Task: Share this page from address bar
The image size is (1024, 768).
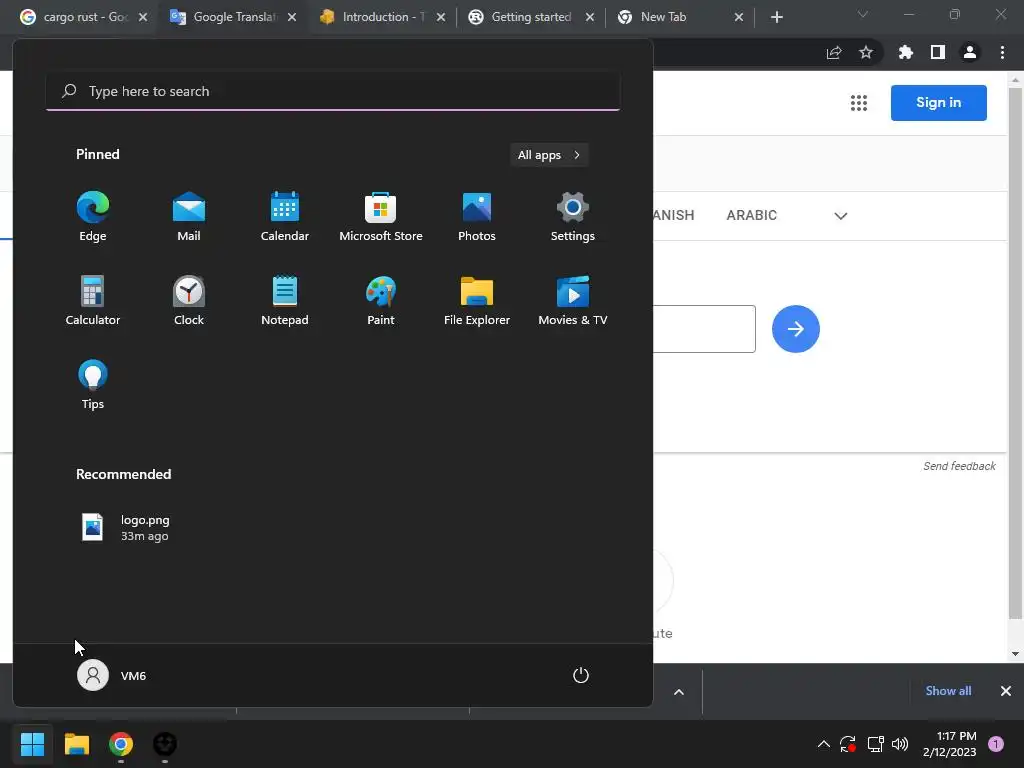Action: coord(834,53)
